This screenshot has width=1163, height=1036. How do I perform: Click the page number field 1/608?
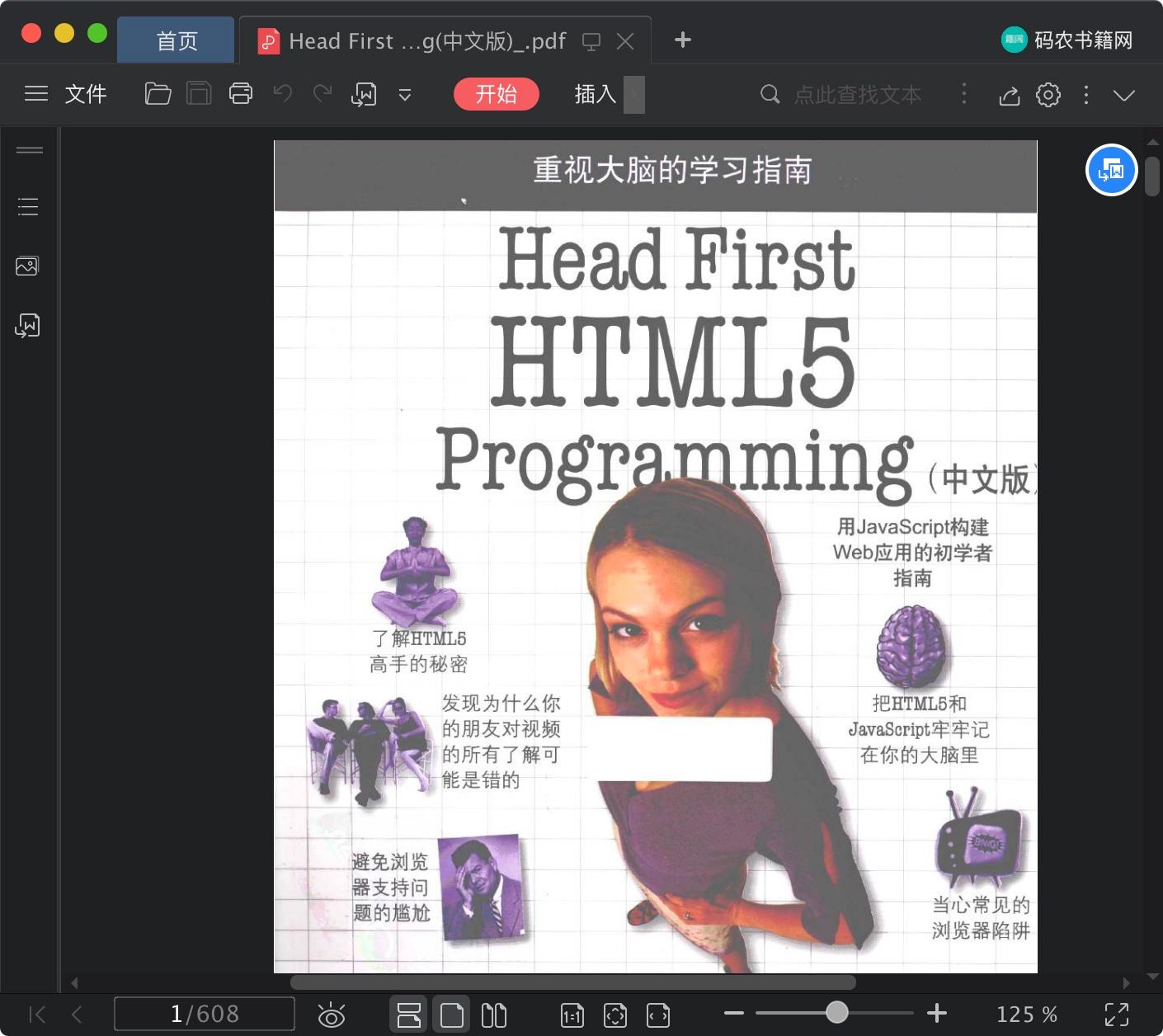205,1014
